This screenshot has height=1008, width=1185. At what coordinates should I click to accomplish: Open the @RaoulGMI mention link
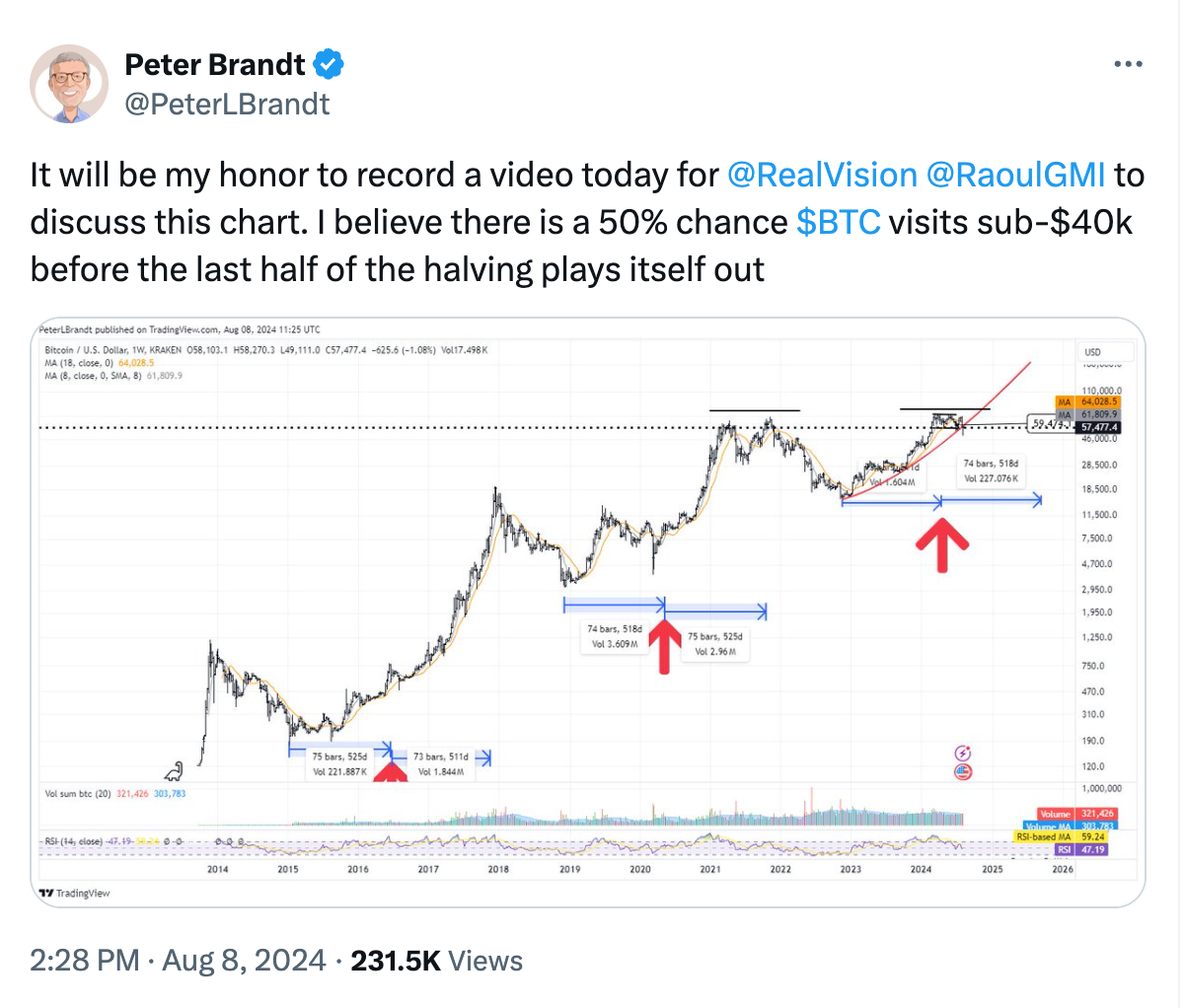click(x=1016, y=175)
